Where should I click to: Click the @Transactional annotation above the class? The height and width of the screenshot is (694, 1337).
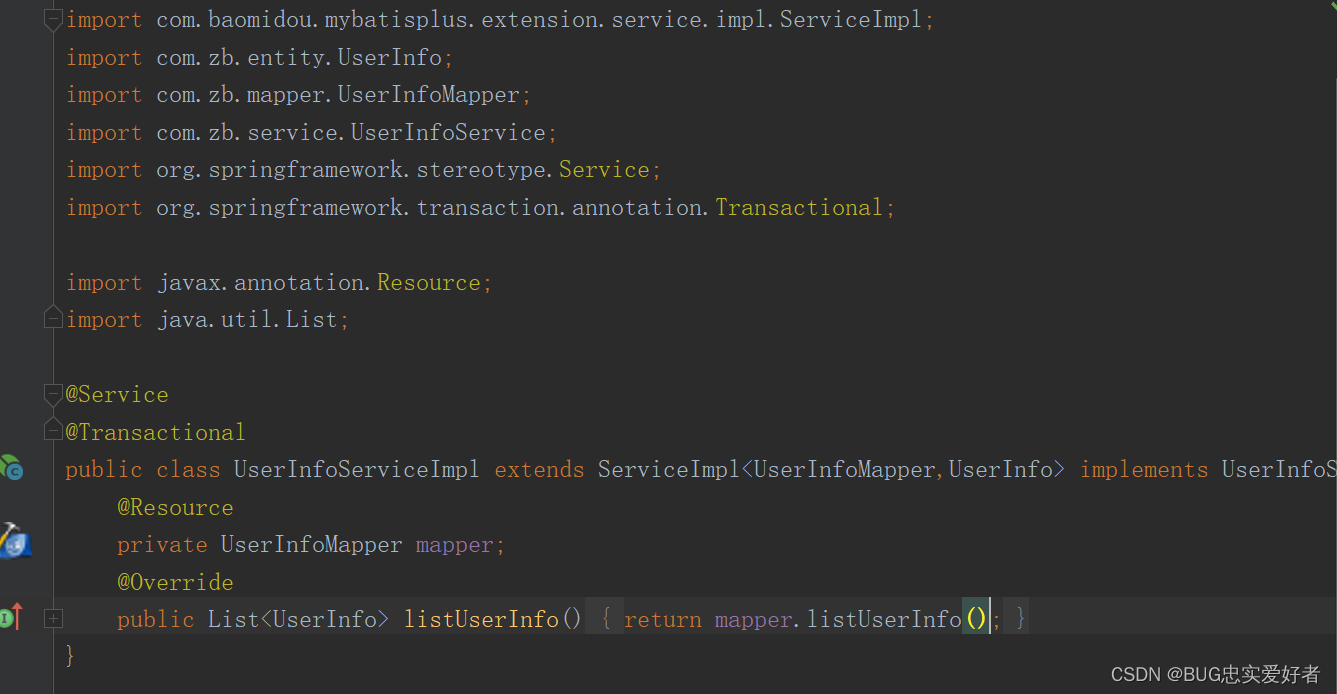156,432
